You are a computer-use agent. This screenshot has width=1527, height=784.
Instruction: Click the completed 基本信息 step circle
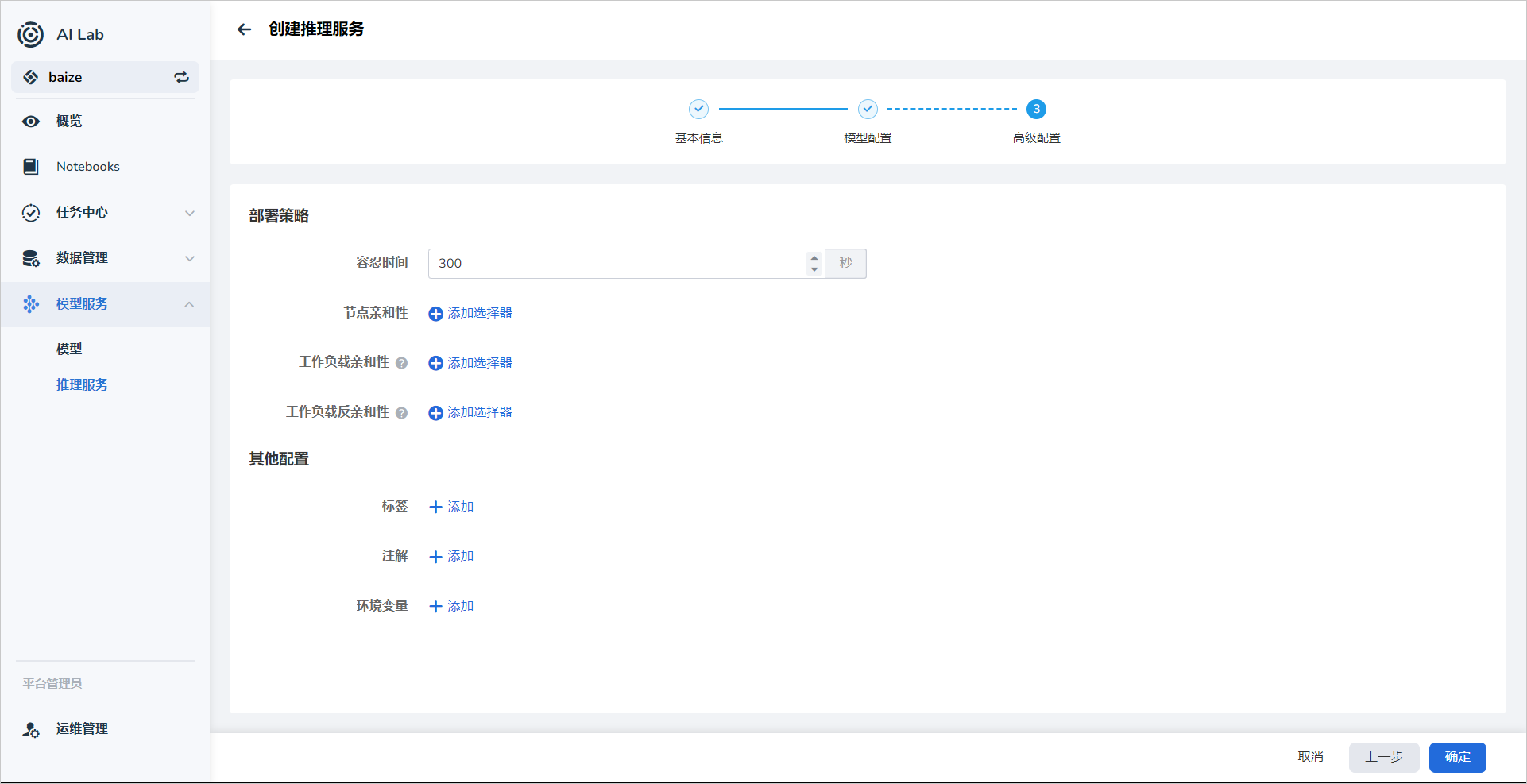tap(698, 109)
